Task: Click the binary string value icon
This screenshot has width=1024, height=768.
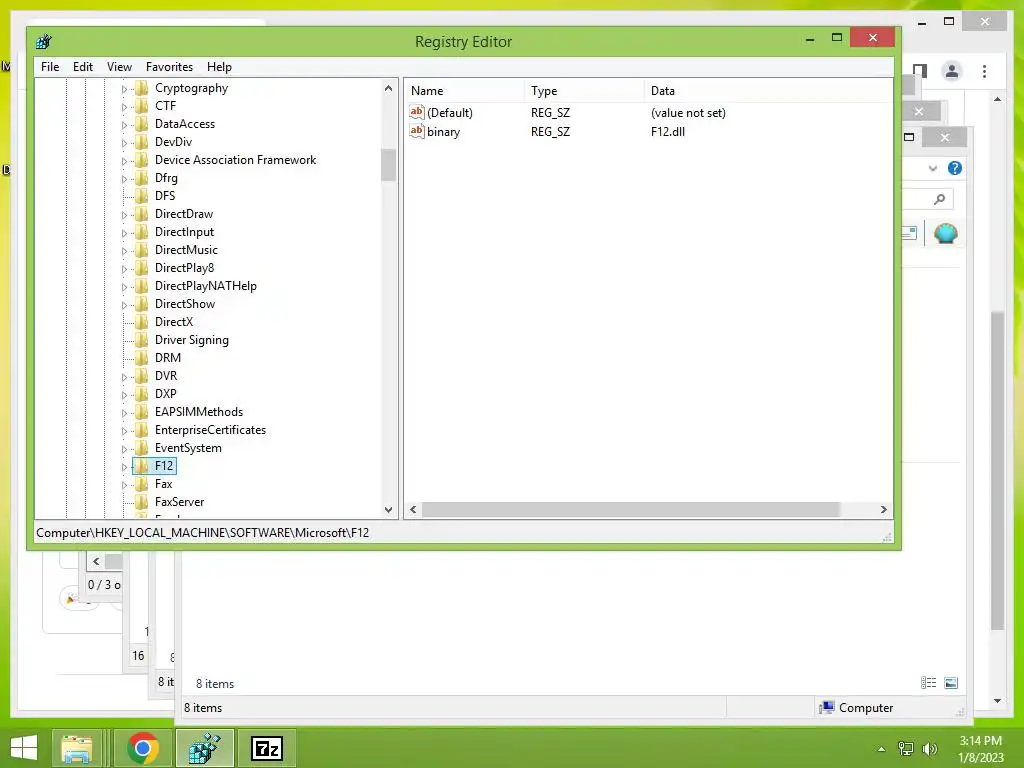Action: (x=417, y=131)
